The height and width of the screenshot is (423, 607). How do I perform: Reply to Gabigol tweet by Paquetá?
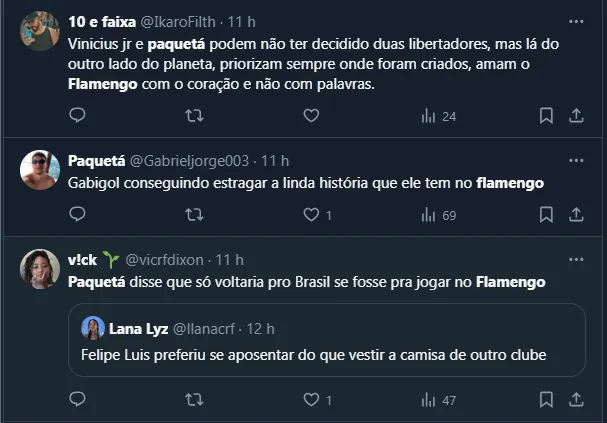pos(78,214)
